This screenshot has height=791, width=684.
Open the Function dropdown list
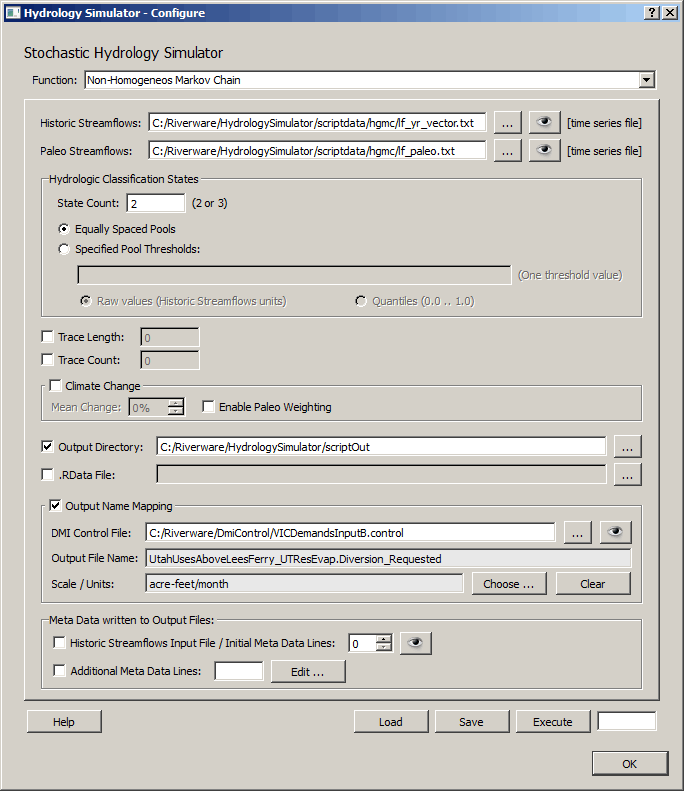click(647, 80)
